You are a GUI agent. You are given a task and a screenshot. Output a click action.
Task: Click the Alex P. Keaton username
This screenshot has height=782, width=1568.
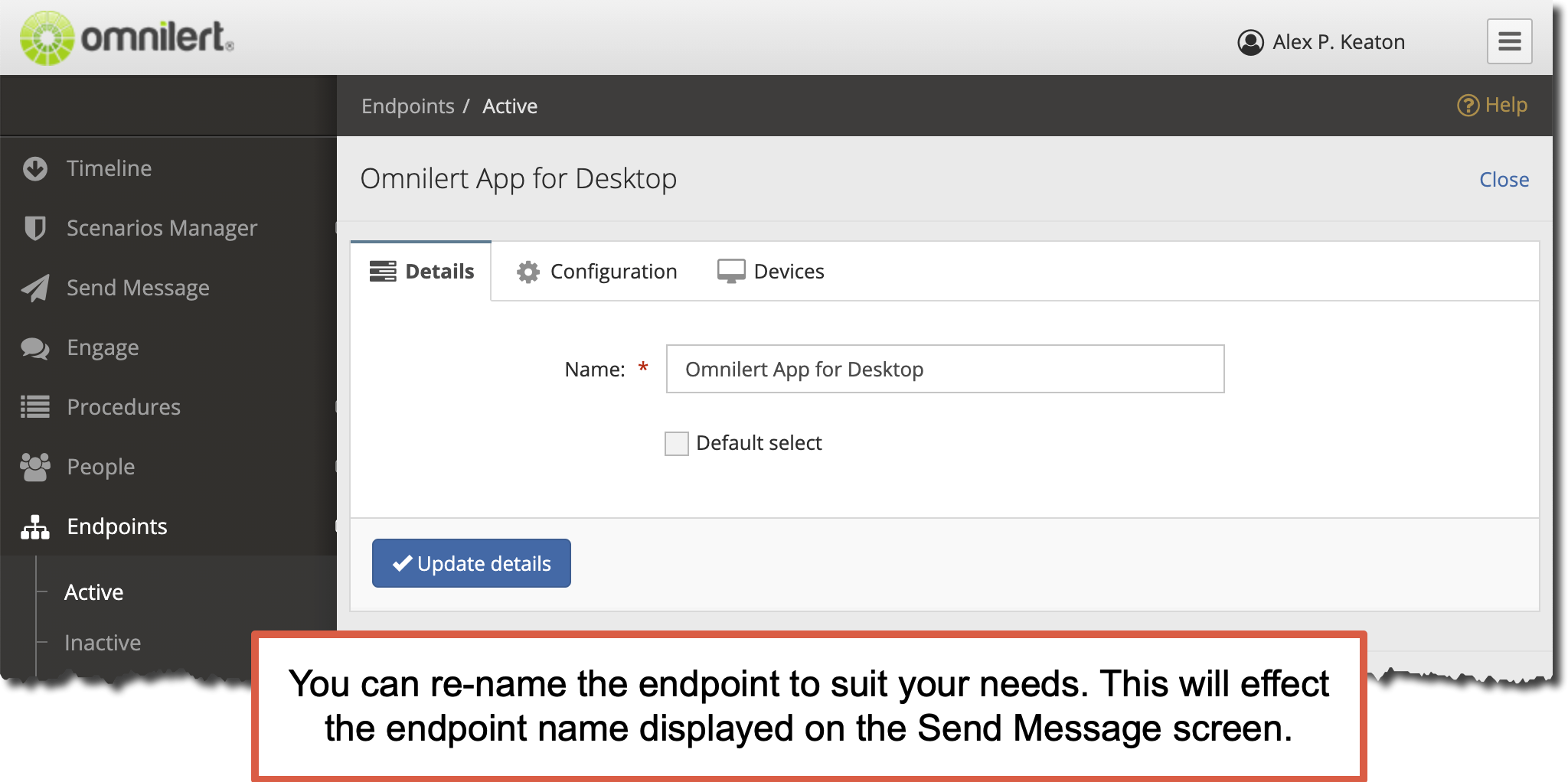tap(1339, 42)
